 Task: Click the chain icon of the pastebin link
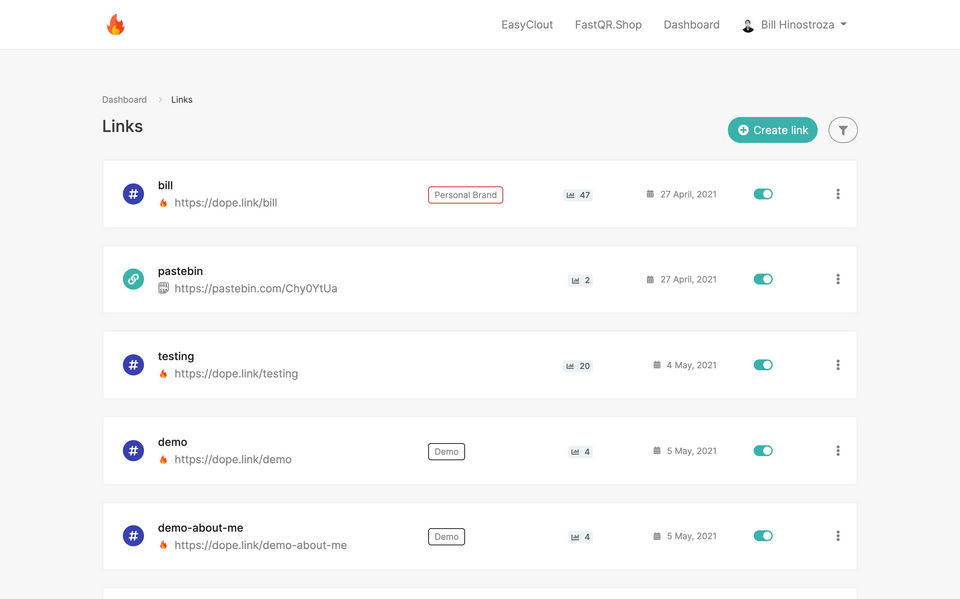pyautogui.click(x=133, y=279)
